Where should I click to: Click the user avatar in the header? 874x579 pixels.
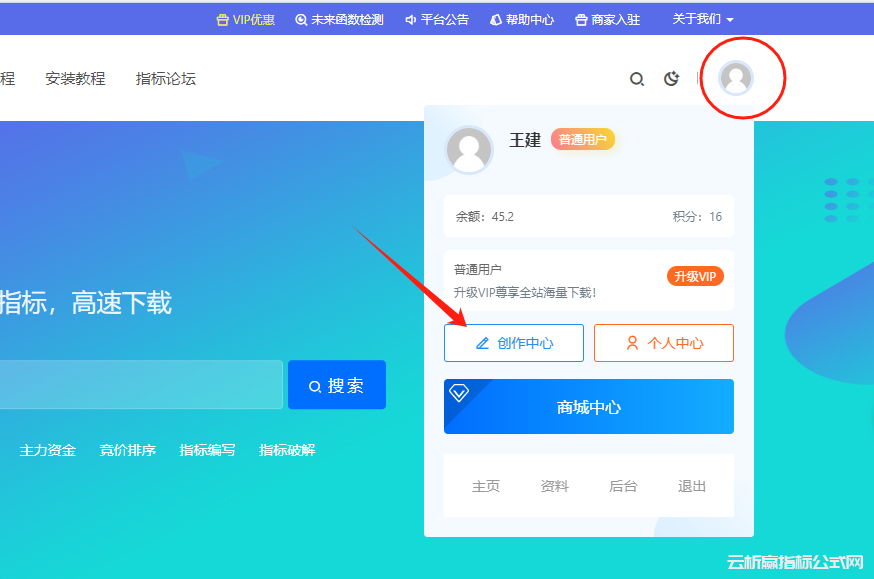pyautogui.click(x=736, y=78)
